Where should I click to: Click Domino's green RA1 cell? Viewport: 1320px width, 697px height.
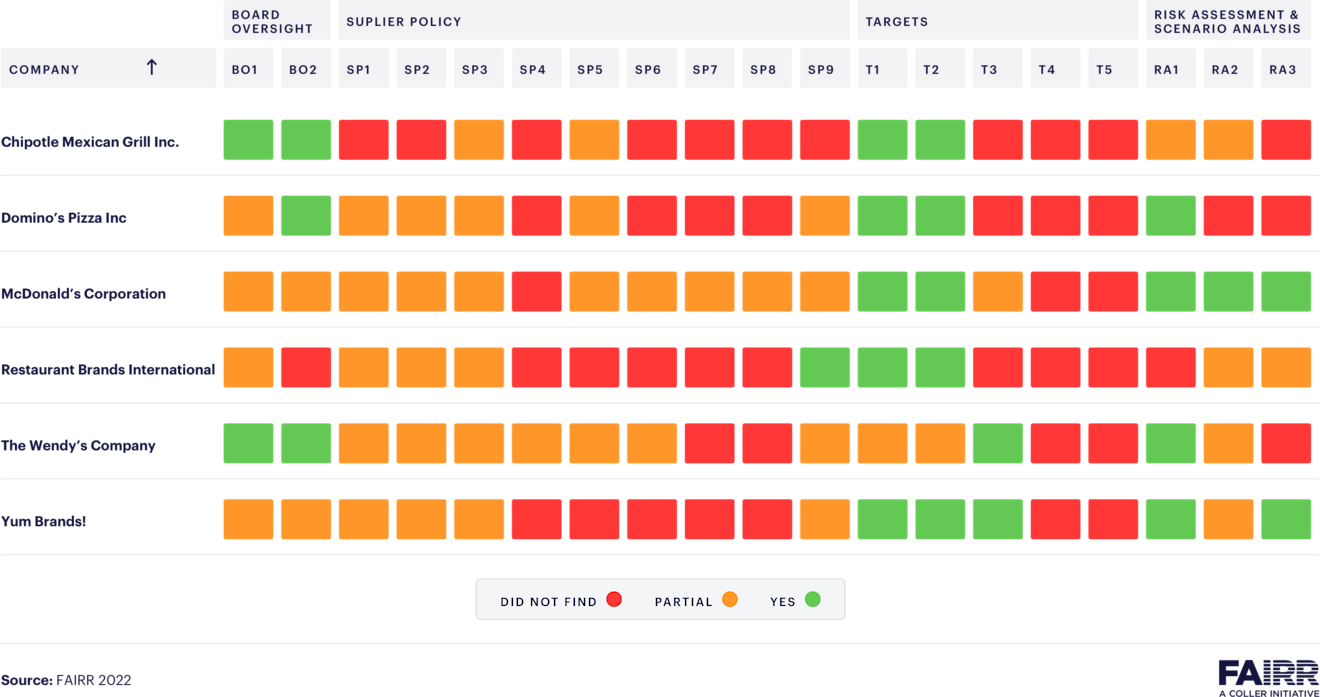point(1171,216)
